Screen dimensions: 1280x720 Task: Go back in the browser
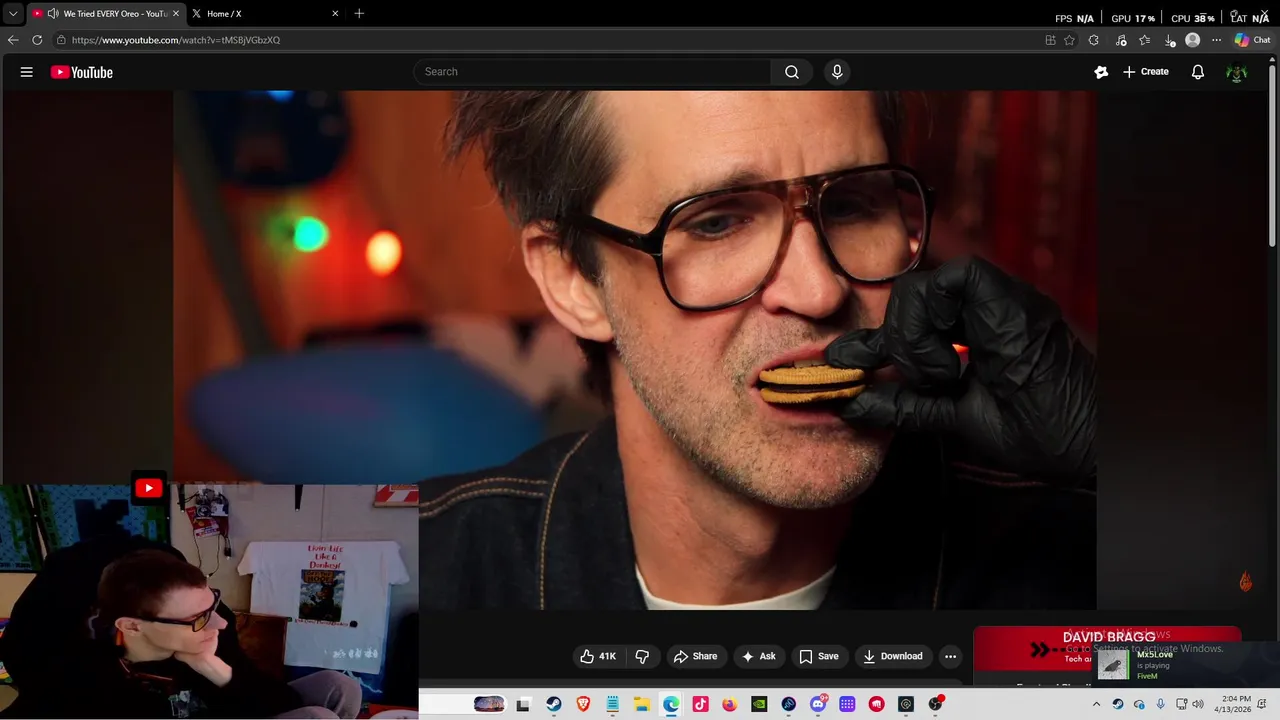coord(13,40)
